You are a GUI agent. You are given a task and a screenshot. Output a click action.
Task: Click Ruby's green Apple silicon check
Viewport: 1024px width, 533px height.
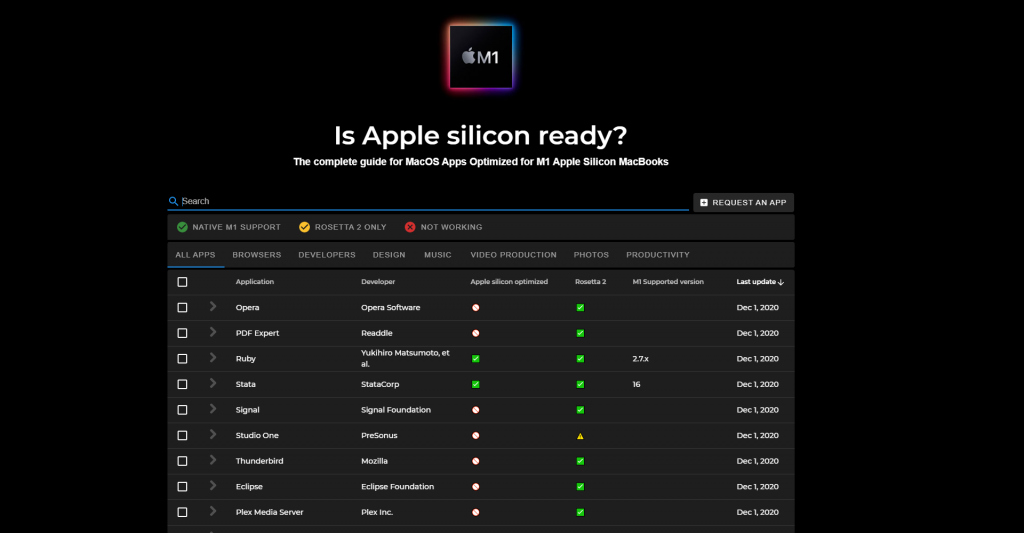coord(475,359)
